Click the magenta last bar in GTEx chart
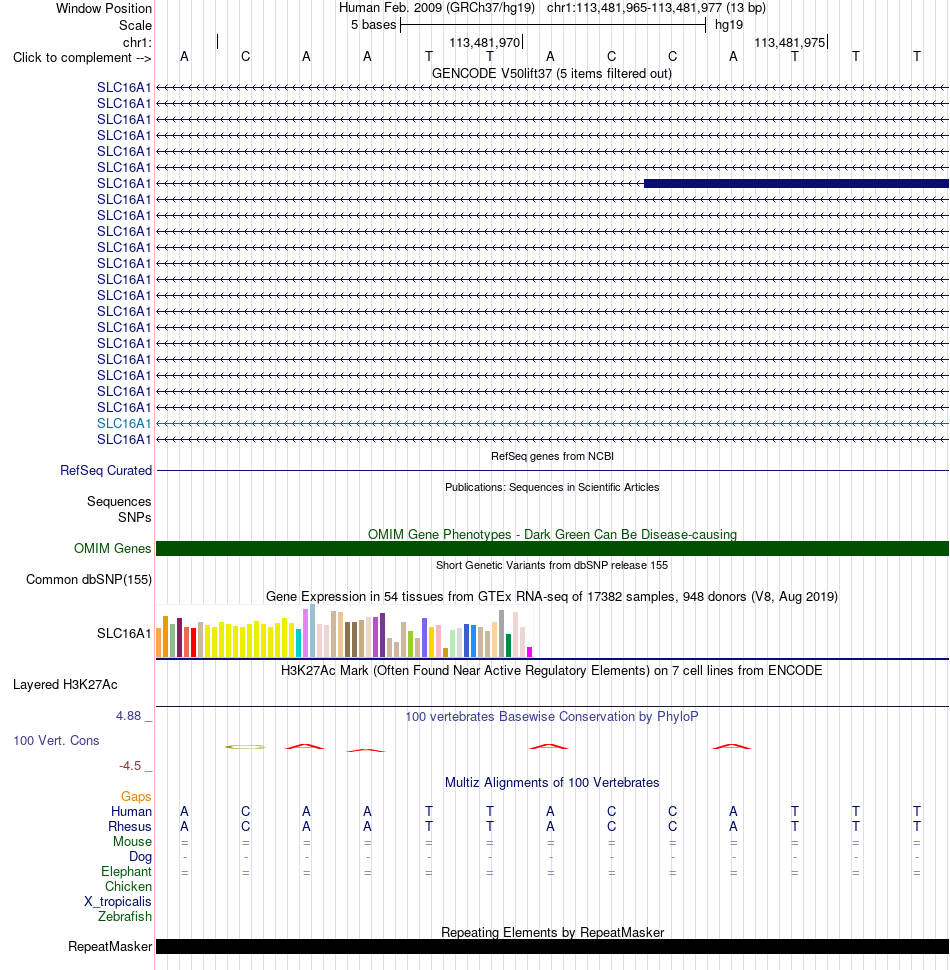Viewport: 950px width, 970px height. [529, 651]
